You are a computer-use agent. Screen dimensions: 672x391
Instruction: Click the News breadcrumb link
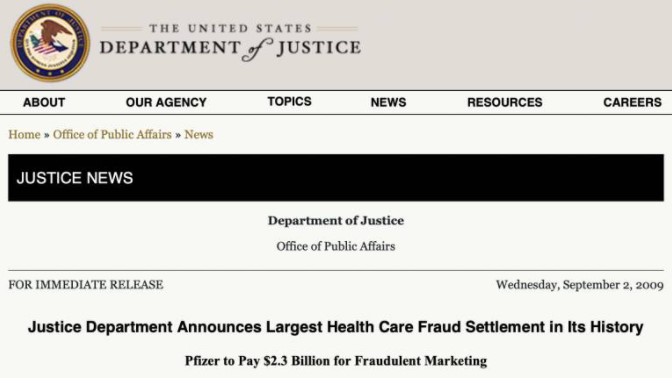[x=199, y=135]
